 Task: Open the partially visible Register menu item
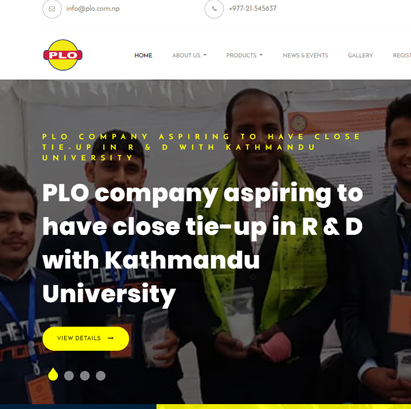pyautogui.click(x=402, y=55)
